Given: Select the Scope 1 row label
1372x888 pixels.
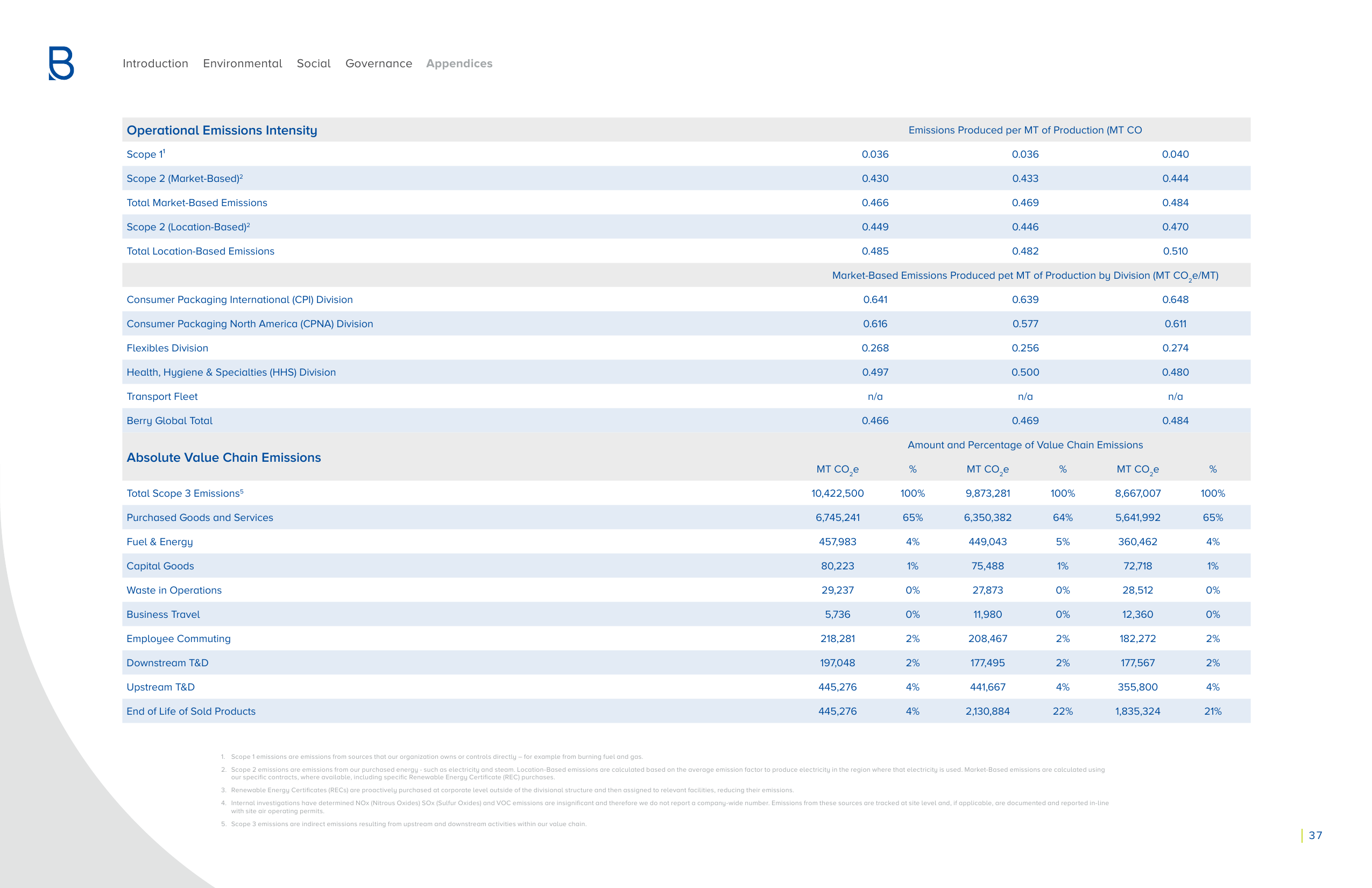Looking at the screenshot, I should pyautogui.click(x=146, y=154).
